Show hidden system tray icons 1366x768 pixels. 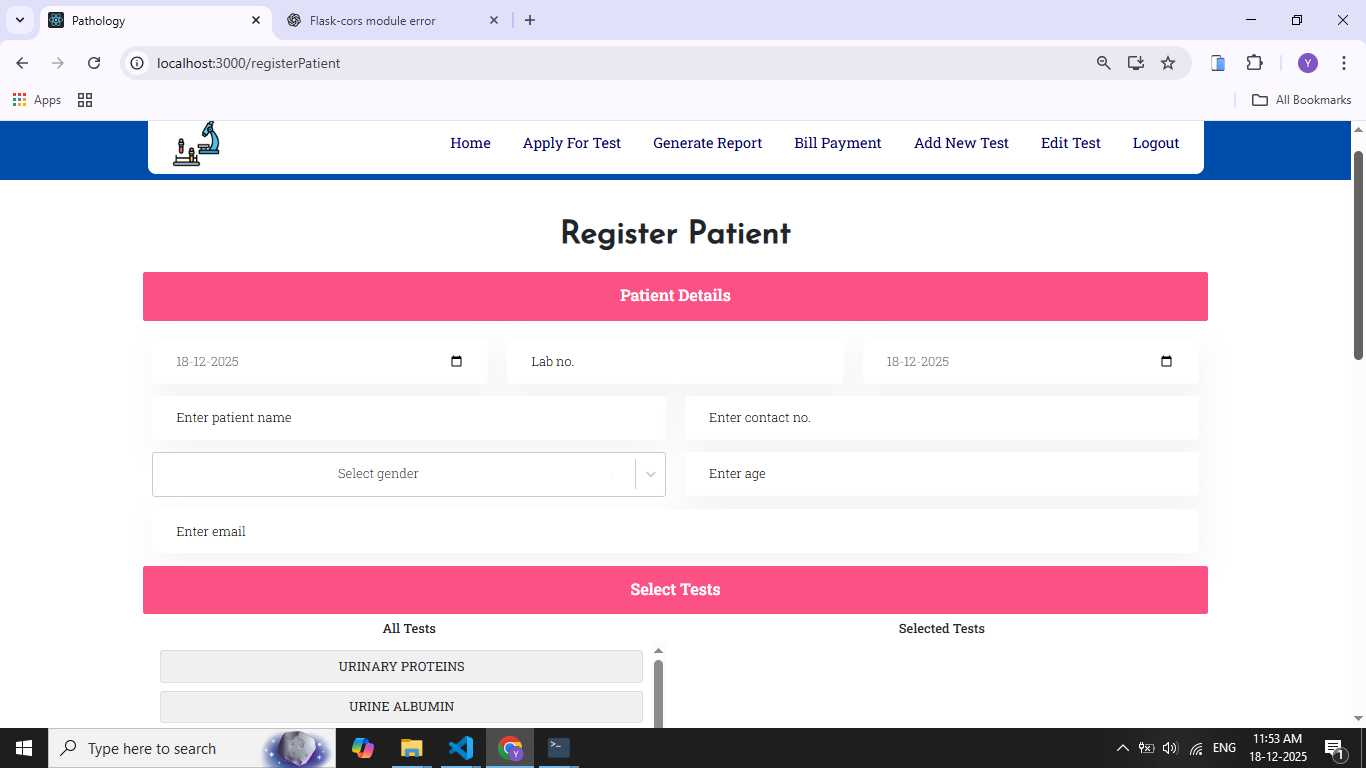[x=1122, y=748]
